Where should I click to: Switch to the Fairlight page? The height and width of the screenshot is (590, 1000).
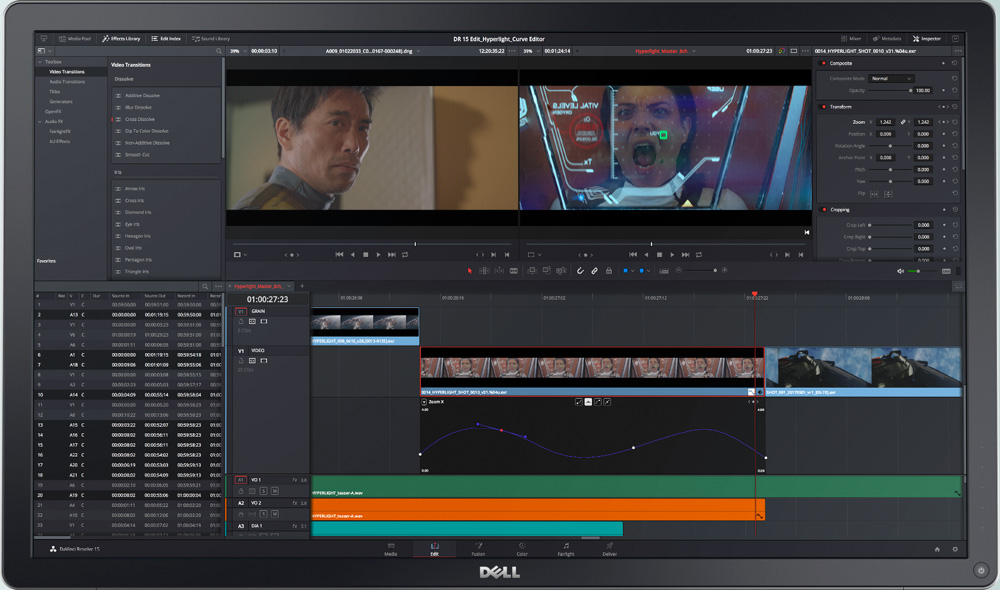coord(566,549)
